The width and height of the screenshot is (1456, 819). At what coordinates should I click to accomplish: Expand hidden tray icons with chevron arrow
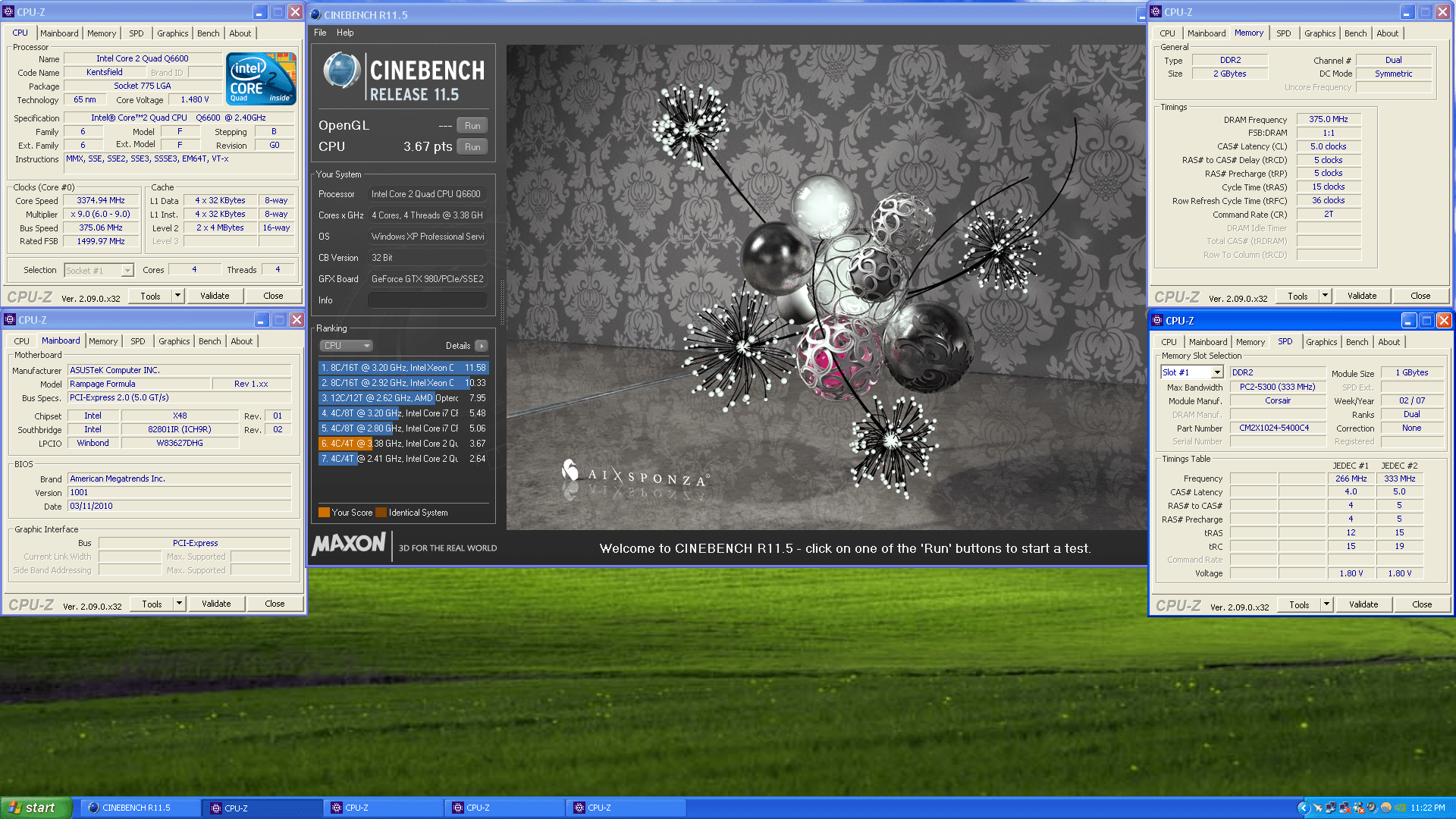pyautogui.click(x=1304, y=808)
